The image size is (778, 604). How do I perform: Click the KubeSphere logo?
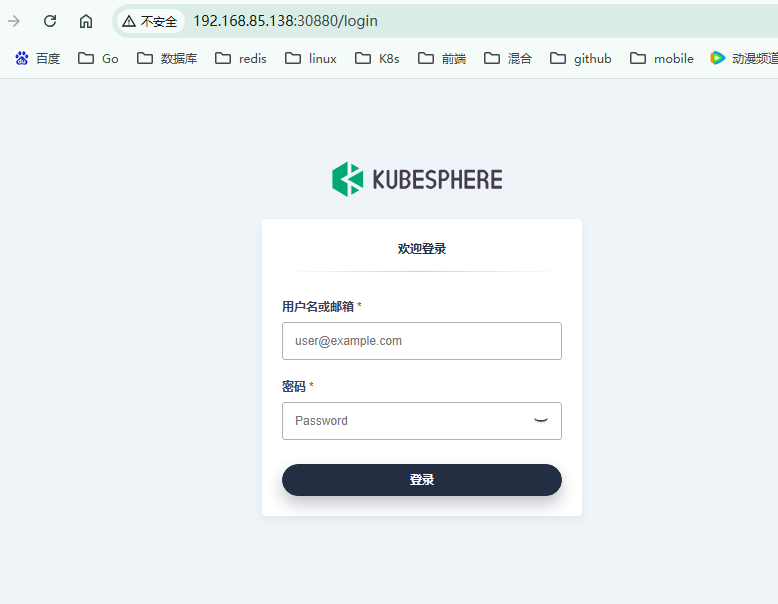tap(417, 179)
